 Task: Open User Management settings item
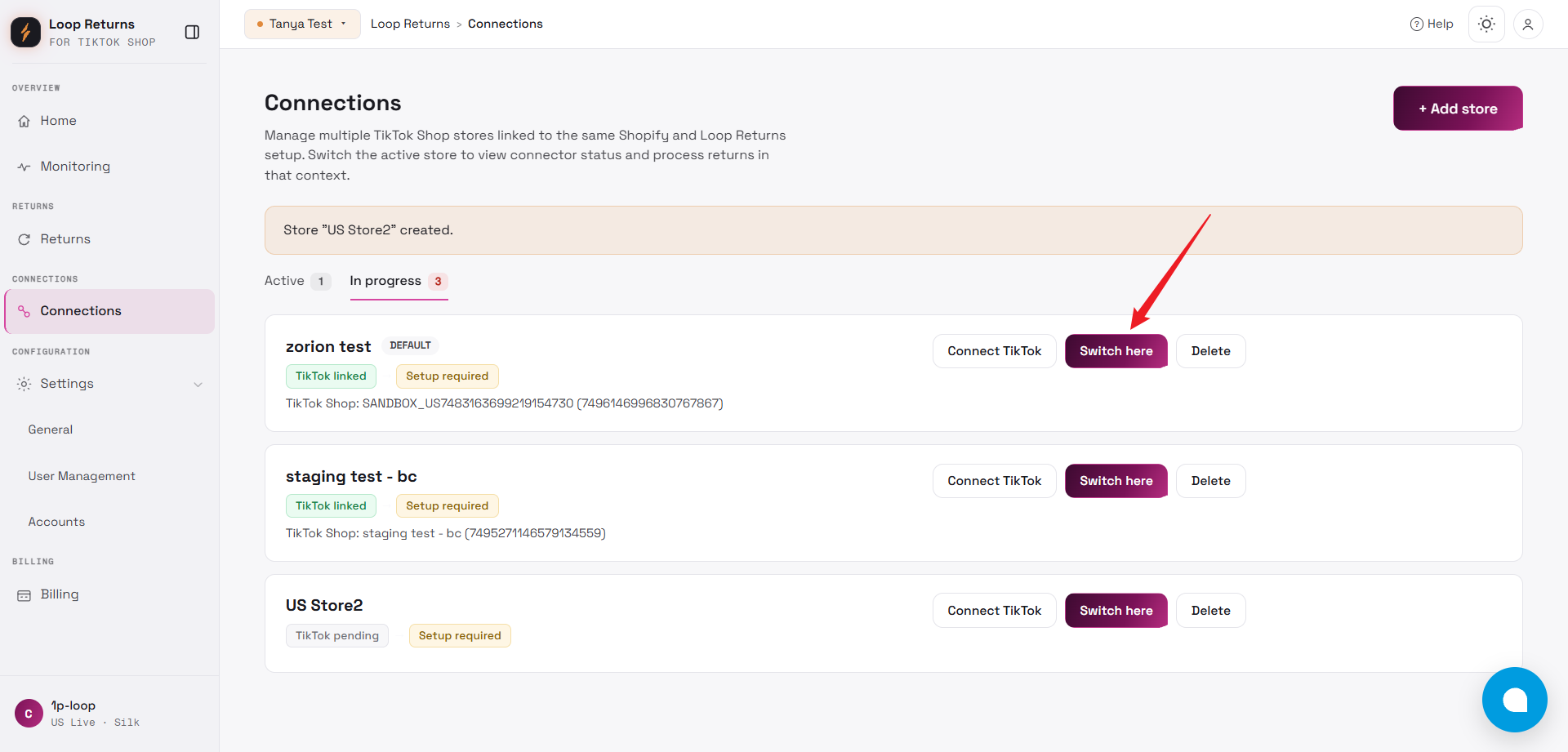point(82,476)
